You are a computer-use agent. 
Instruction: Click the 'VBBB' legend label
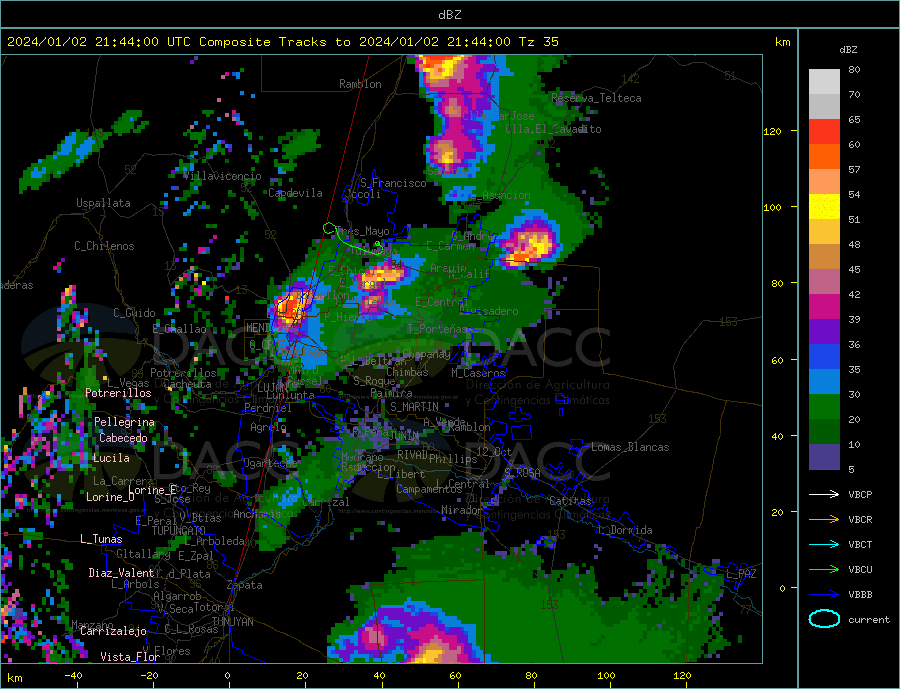[860, 594]
